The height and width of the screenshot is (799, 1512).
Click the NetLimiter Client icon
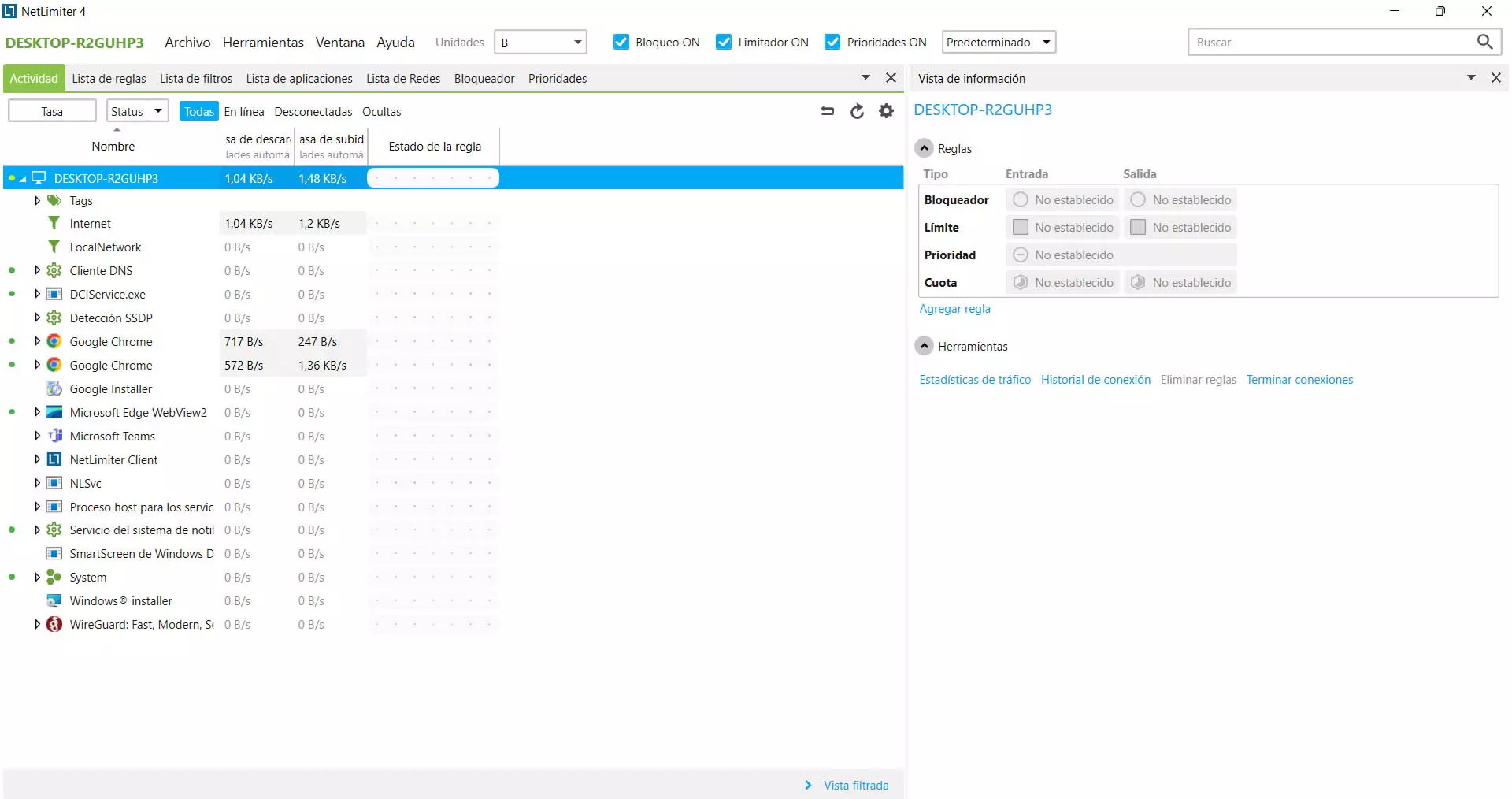[x=54, y=459]
